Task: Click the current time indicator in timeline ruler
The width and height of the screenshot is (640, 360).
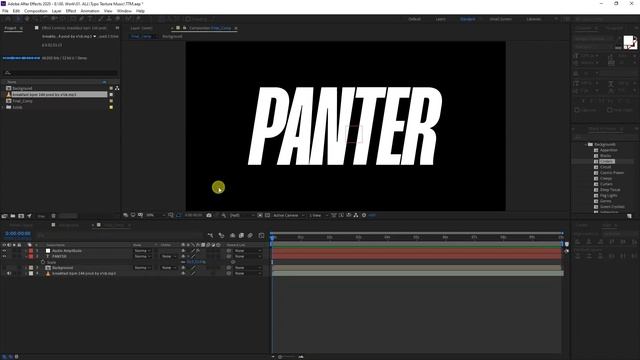Action: coord(272,238)
